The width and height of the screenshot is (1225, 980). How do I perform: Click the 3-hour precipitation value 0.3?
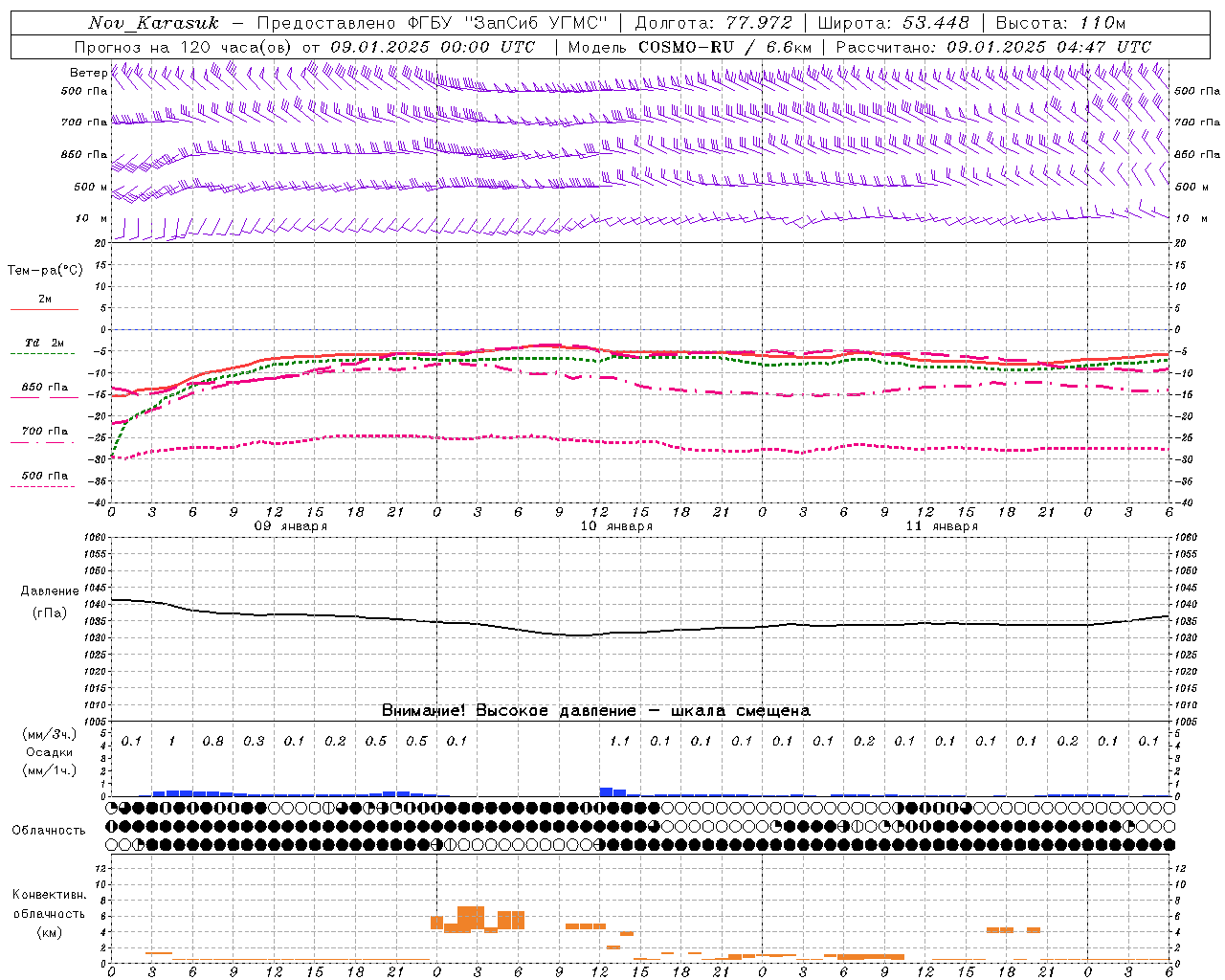click(254, 742)
